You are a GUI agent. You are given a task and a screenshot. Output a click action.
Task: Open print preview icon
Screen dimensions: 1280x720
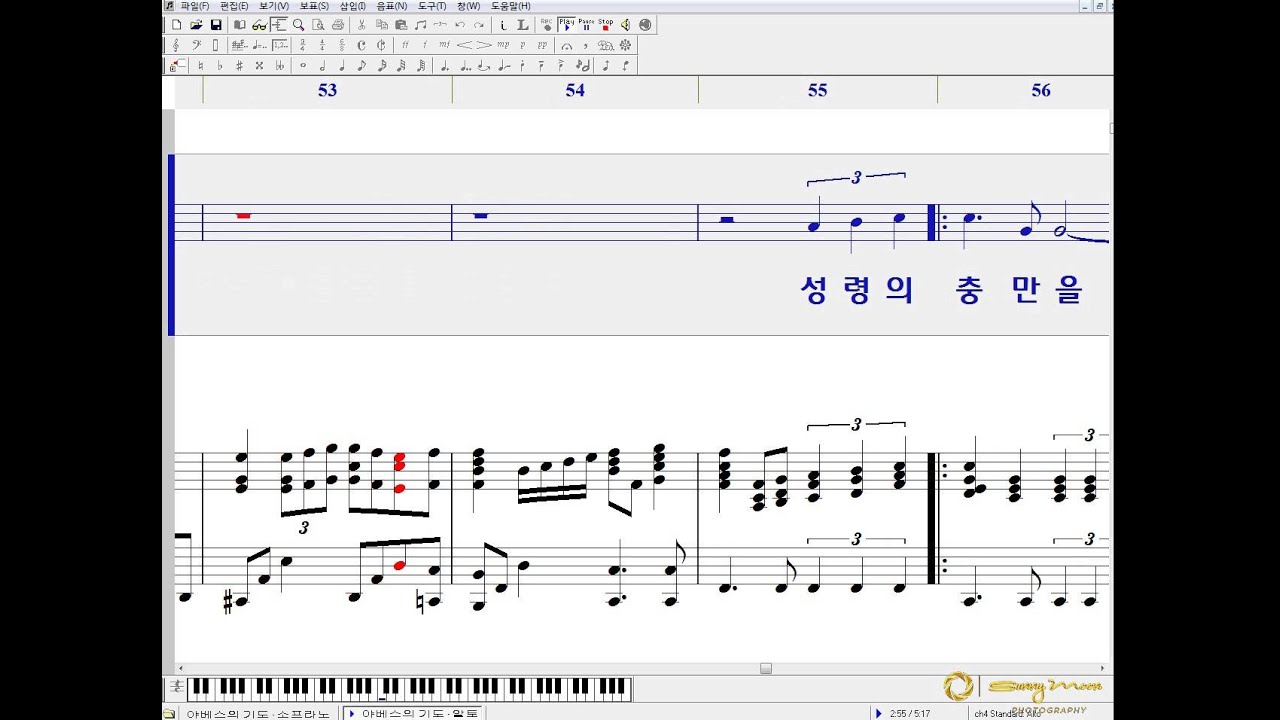(318, 25)
